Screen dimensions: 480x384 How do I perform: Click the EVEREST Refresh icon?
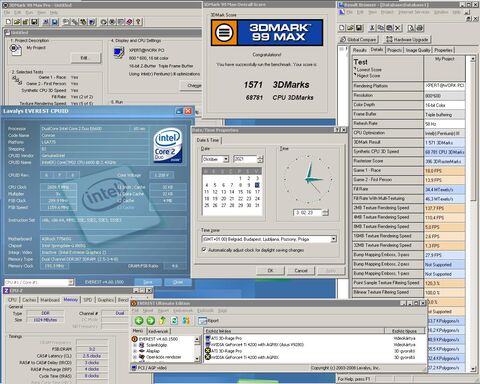pos(174,321)
